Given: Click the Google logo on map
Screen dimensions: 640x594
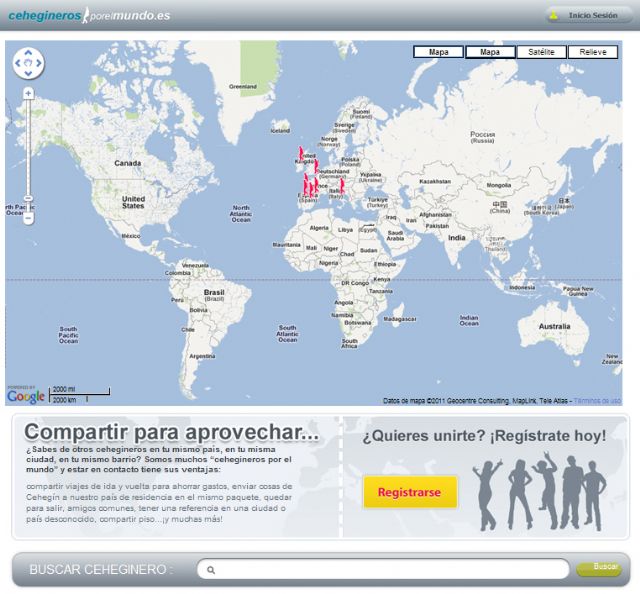Looking at the screenshot, I should coord(26,396).
